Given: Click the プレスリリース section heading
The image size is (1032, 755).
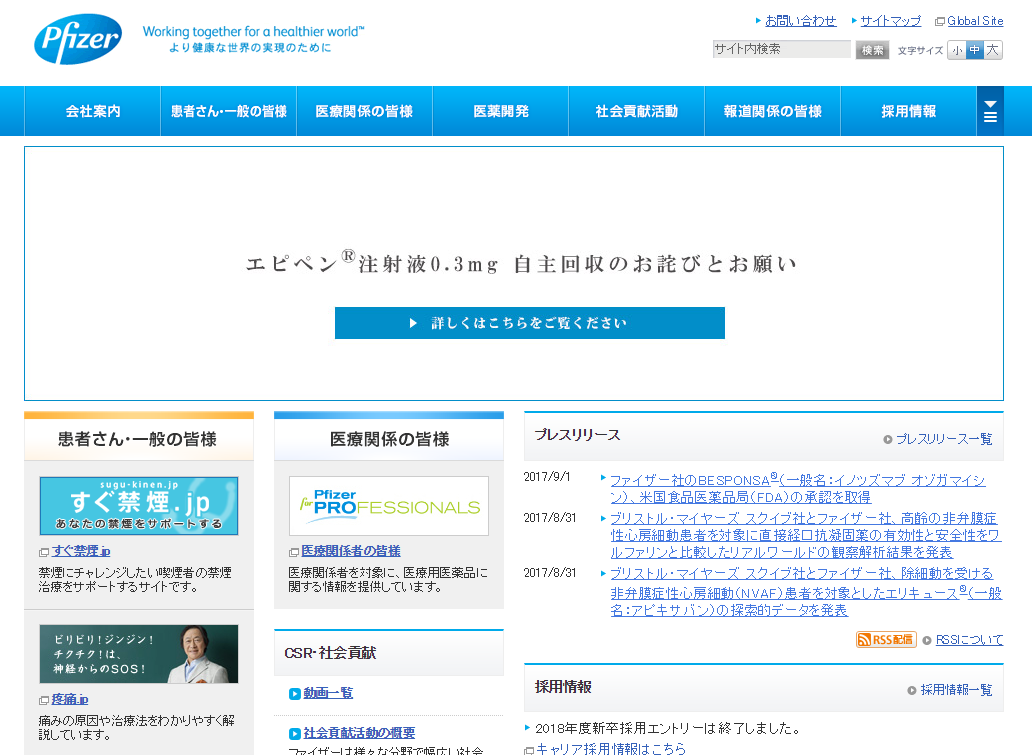Looking at the screenshot, I should pyautogui.click(x=577, y=435).
